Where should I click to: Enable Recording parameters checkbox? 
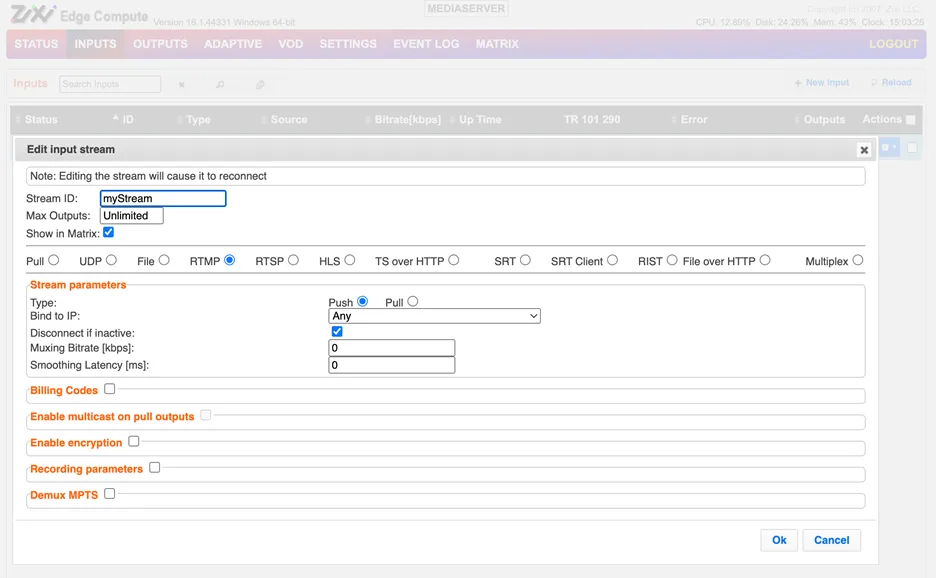155,468
